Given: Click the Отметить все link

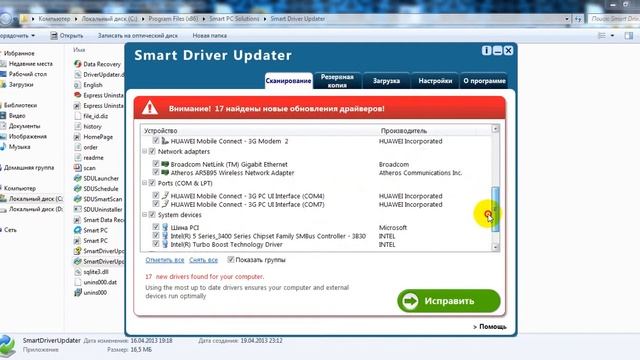Looking at the screenshot, I should [164, 260].
